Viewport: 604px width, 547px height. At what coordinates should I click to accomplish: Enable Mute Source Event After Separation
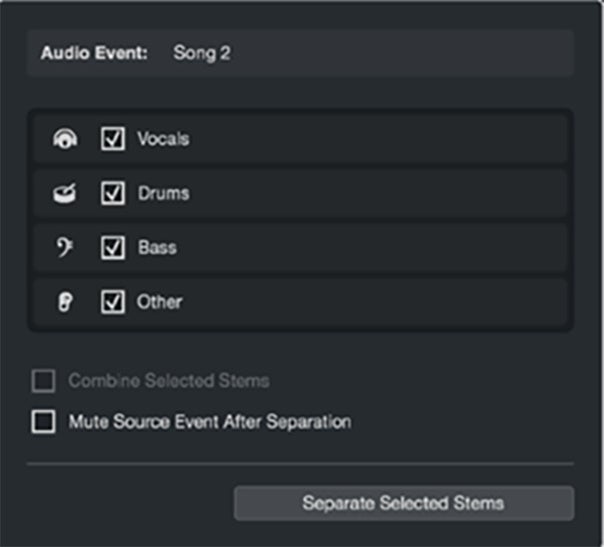point(44,422)
